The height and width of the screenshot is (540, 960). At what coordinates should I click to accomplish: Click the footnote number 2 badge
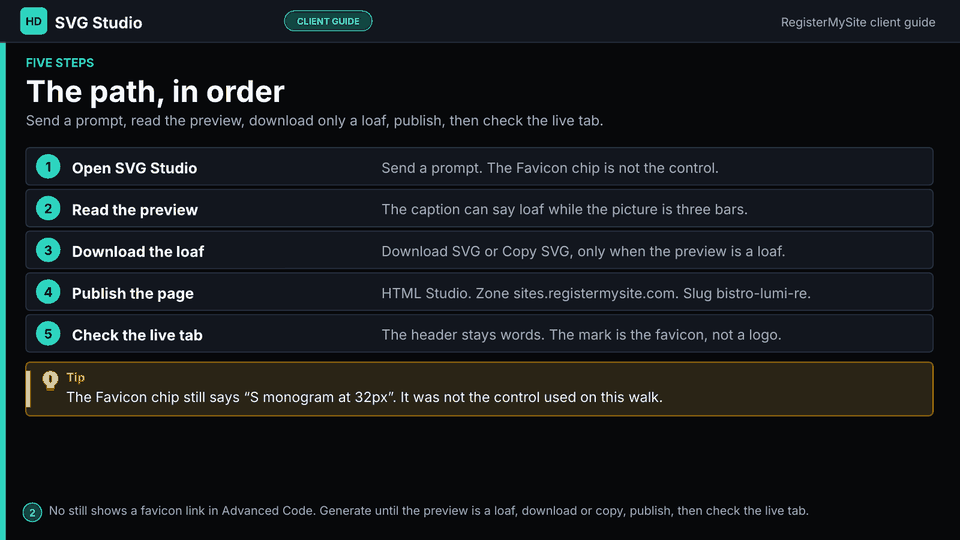tap(32, 512)
